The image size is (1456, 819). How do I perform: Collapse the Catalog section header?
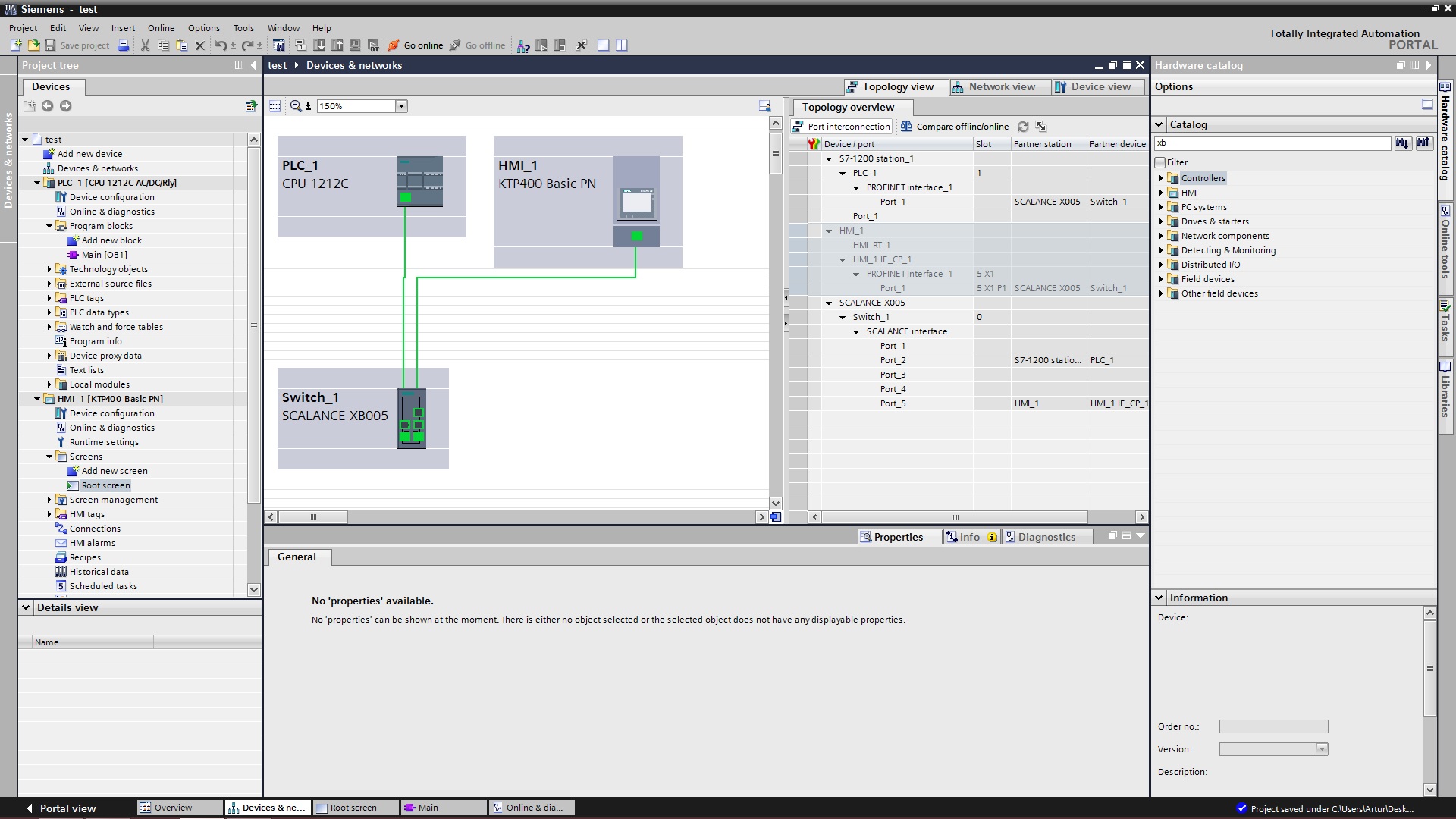(1159, 124)
